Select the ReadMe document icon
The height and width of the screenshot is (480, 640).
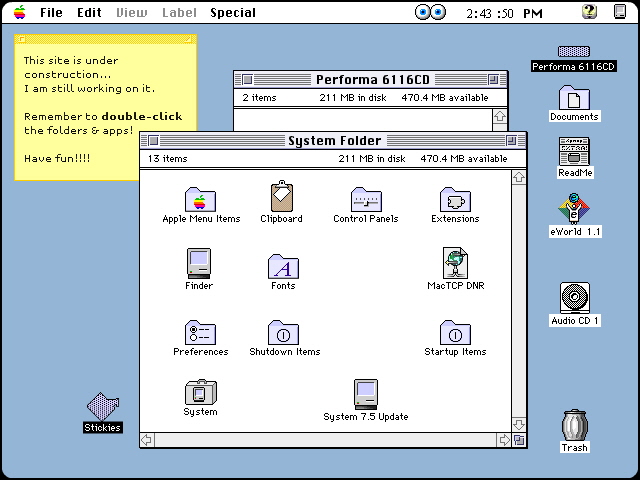[x=574, y=151]
